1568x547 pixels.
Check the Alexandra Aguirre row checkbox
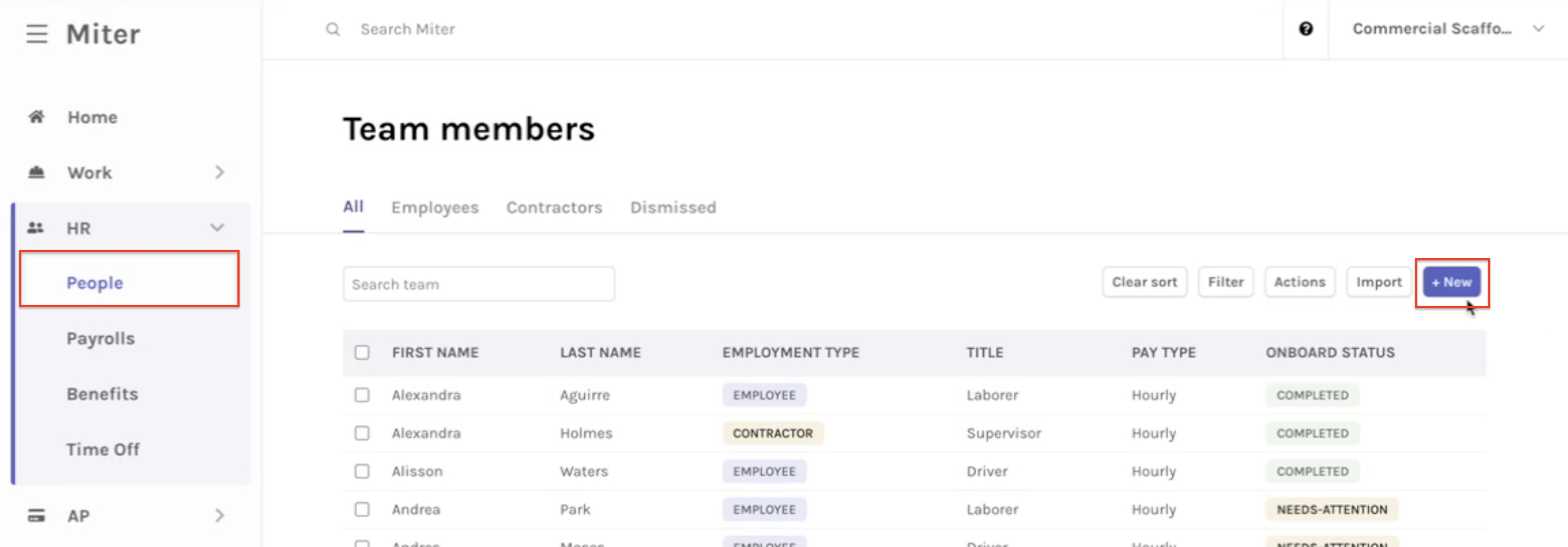[362, 396]
